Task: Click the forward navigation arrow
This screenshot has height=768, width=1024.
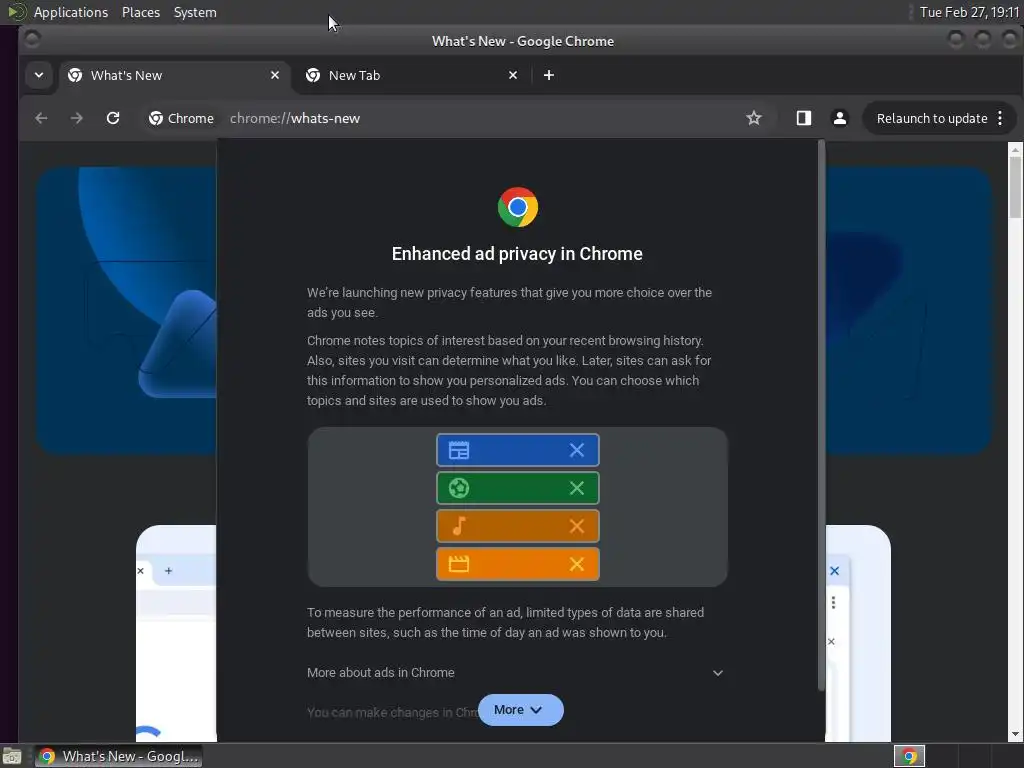Action: 76,118
